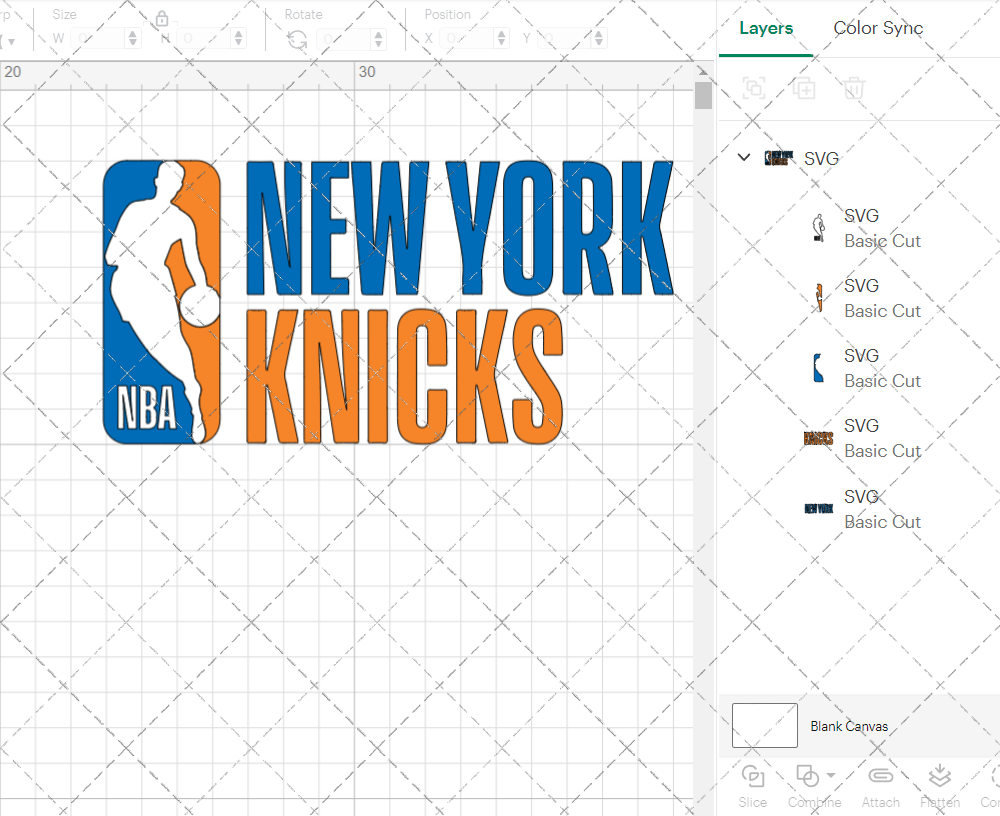This screenshot has width=1000, height=816.
Task: Increase Width using the stepper arrow
Action: (x=132, y=33)
